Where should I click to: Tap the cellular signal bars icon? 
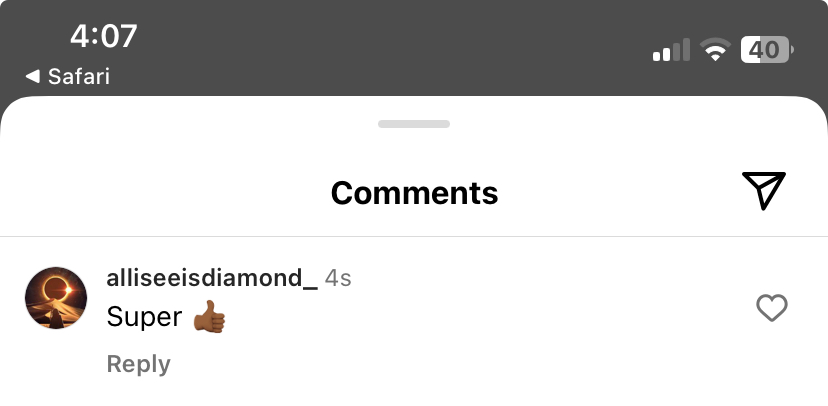[671, 50]
